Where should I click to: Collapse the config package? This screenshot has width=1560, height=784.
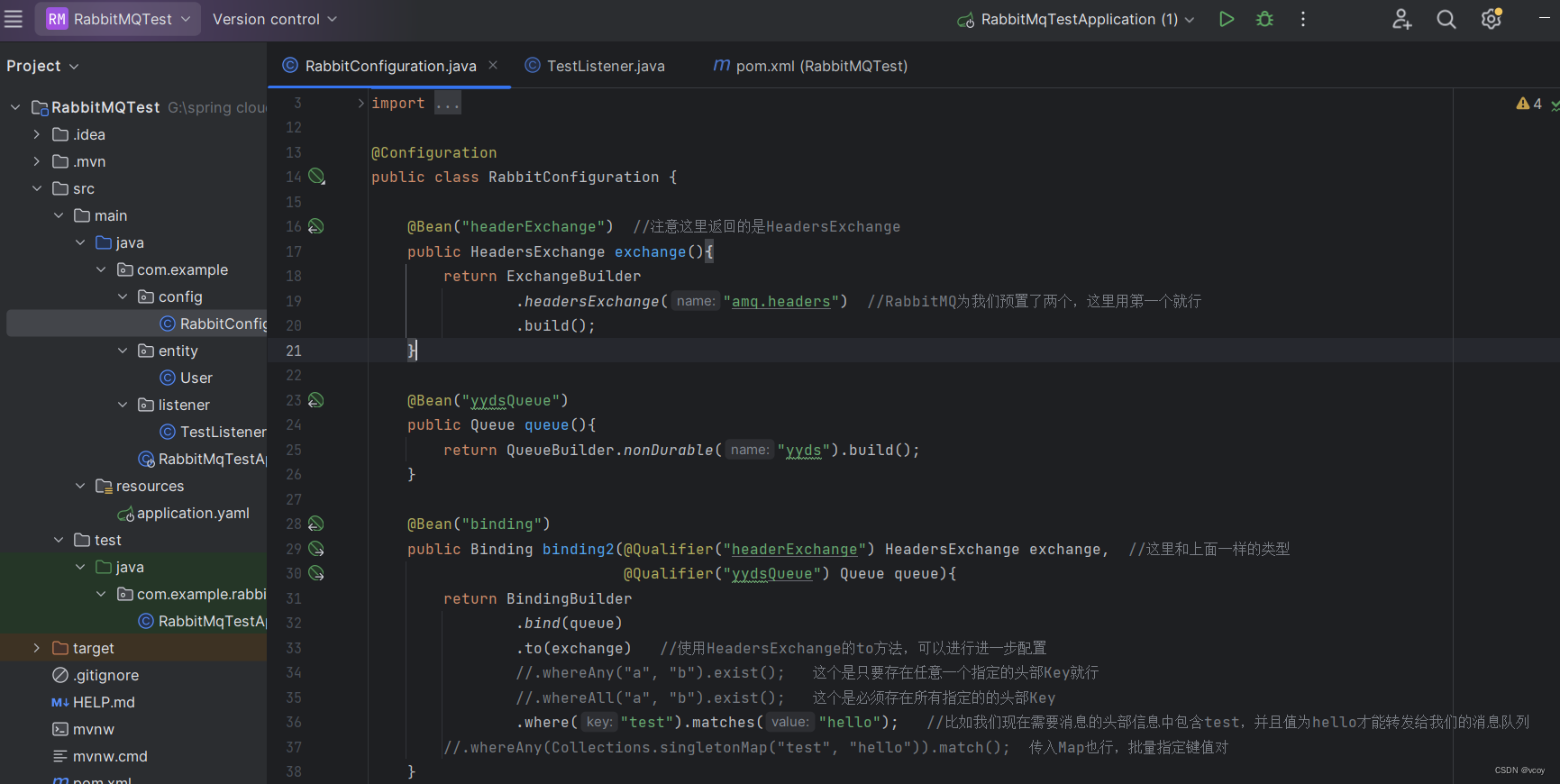(x=123, y=296)
